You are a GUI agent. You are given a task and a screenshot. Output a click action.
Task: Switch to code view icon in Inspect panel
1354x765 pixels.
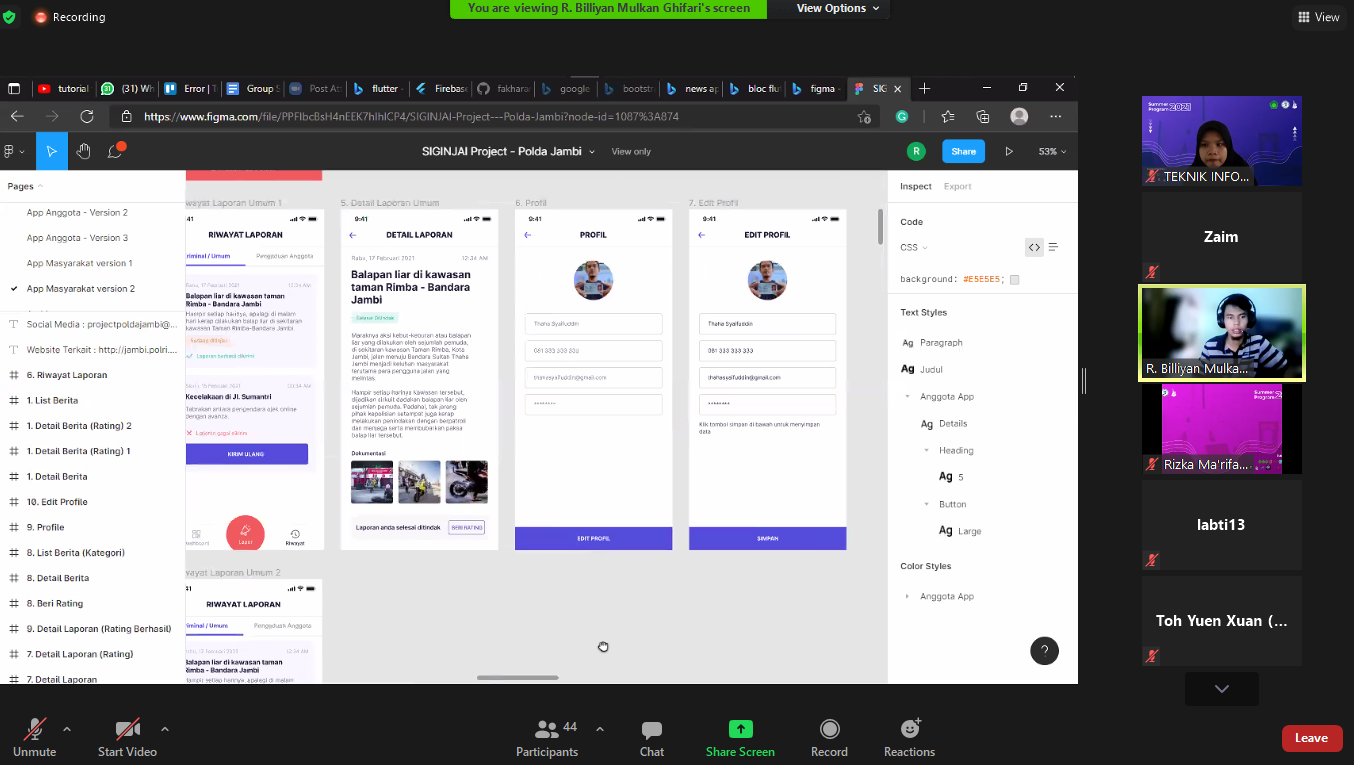(1034, 247)
